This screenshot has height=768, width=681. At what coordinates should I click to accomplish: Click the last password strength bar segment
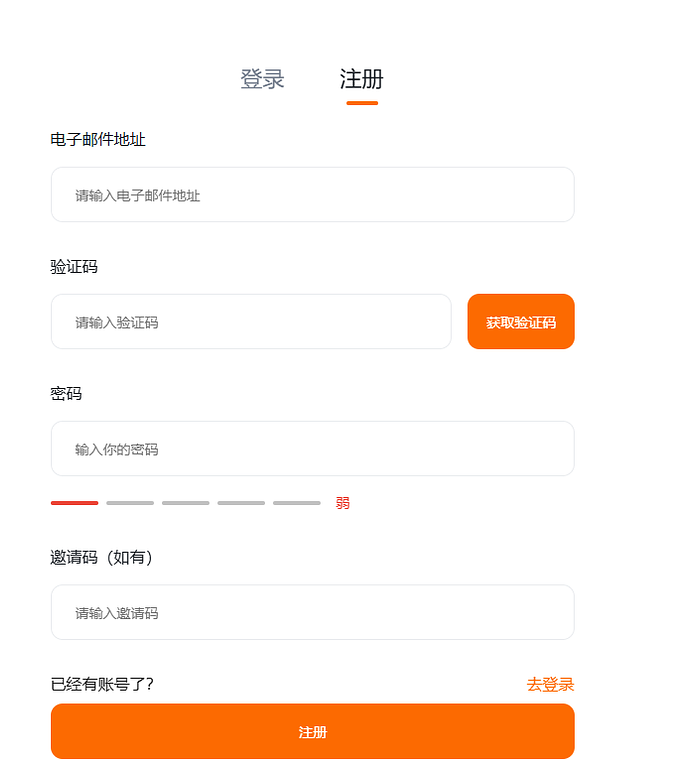tap(296, 503)
